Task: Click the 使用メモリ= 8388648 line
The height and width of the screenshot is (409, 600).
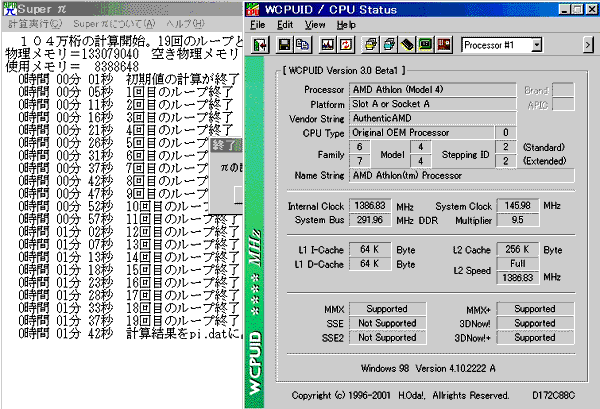Action: pos(72,67)
